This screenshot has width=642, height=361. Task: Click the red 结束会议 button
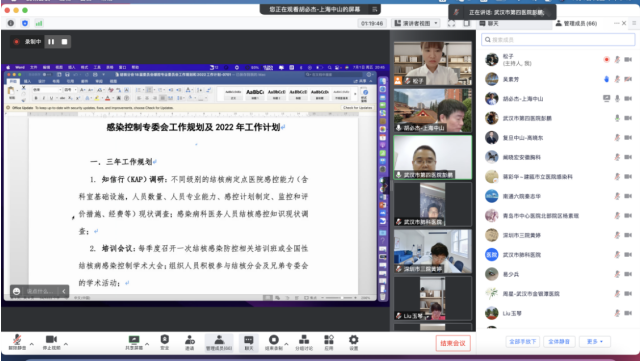453,343
